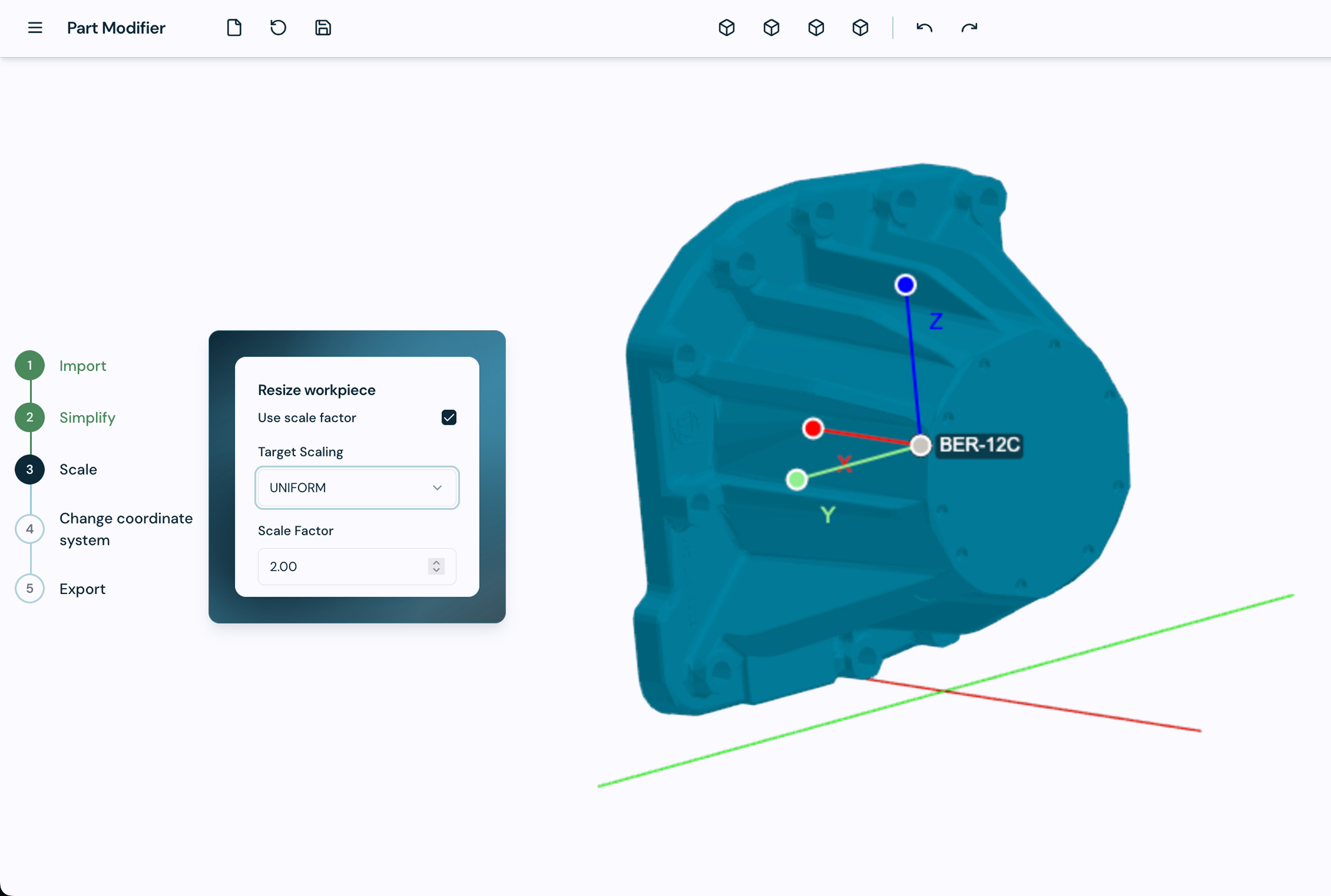
Task: Go to the Import step
Action: tap(82, 366)
